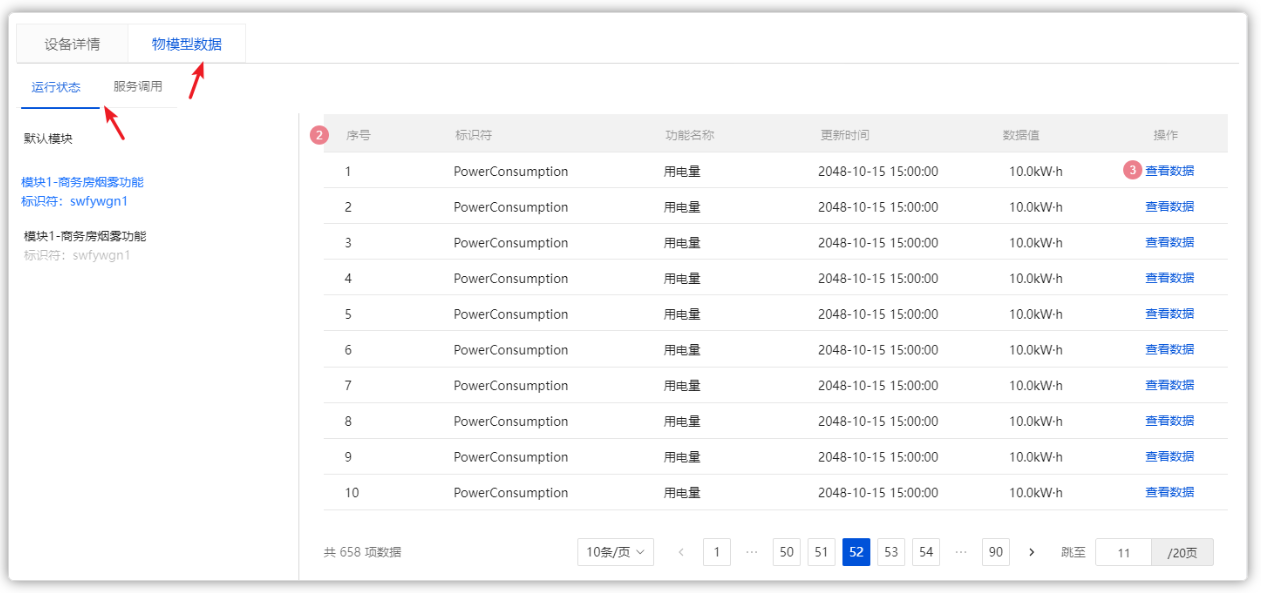Select 默认模块 in the module list
This screenshot has height=593, width=1261.
(x=48, y=139)
